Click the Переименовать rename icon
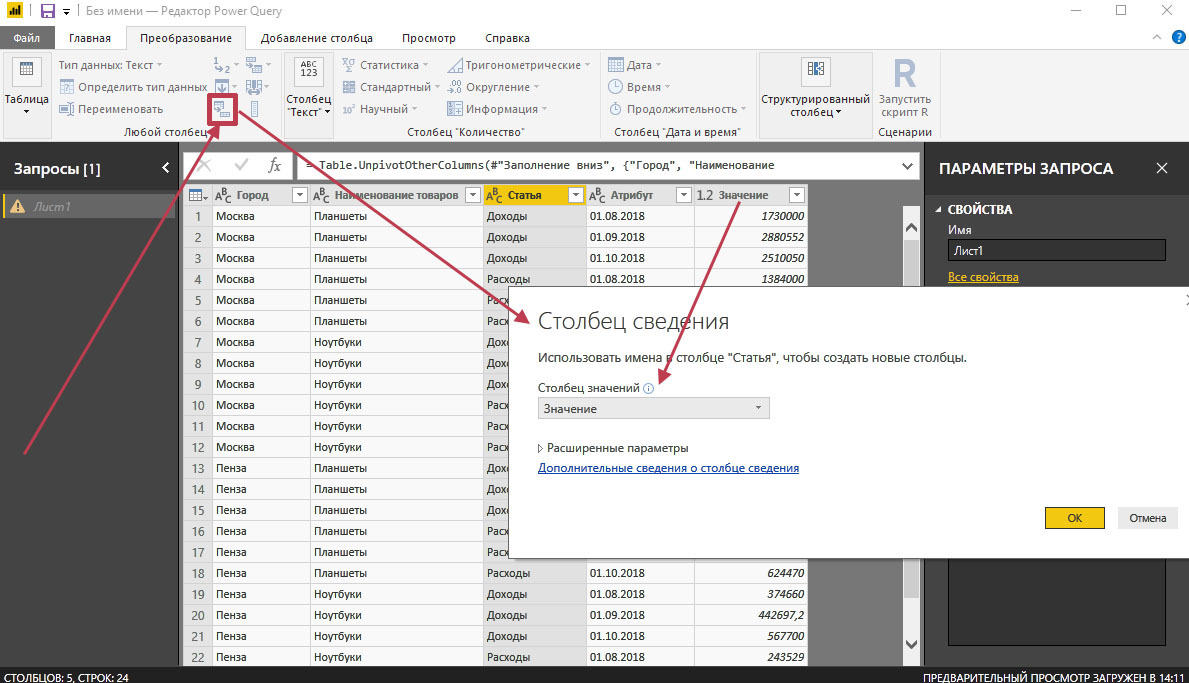 coord(67,109)
